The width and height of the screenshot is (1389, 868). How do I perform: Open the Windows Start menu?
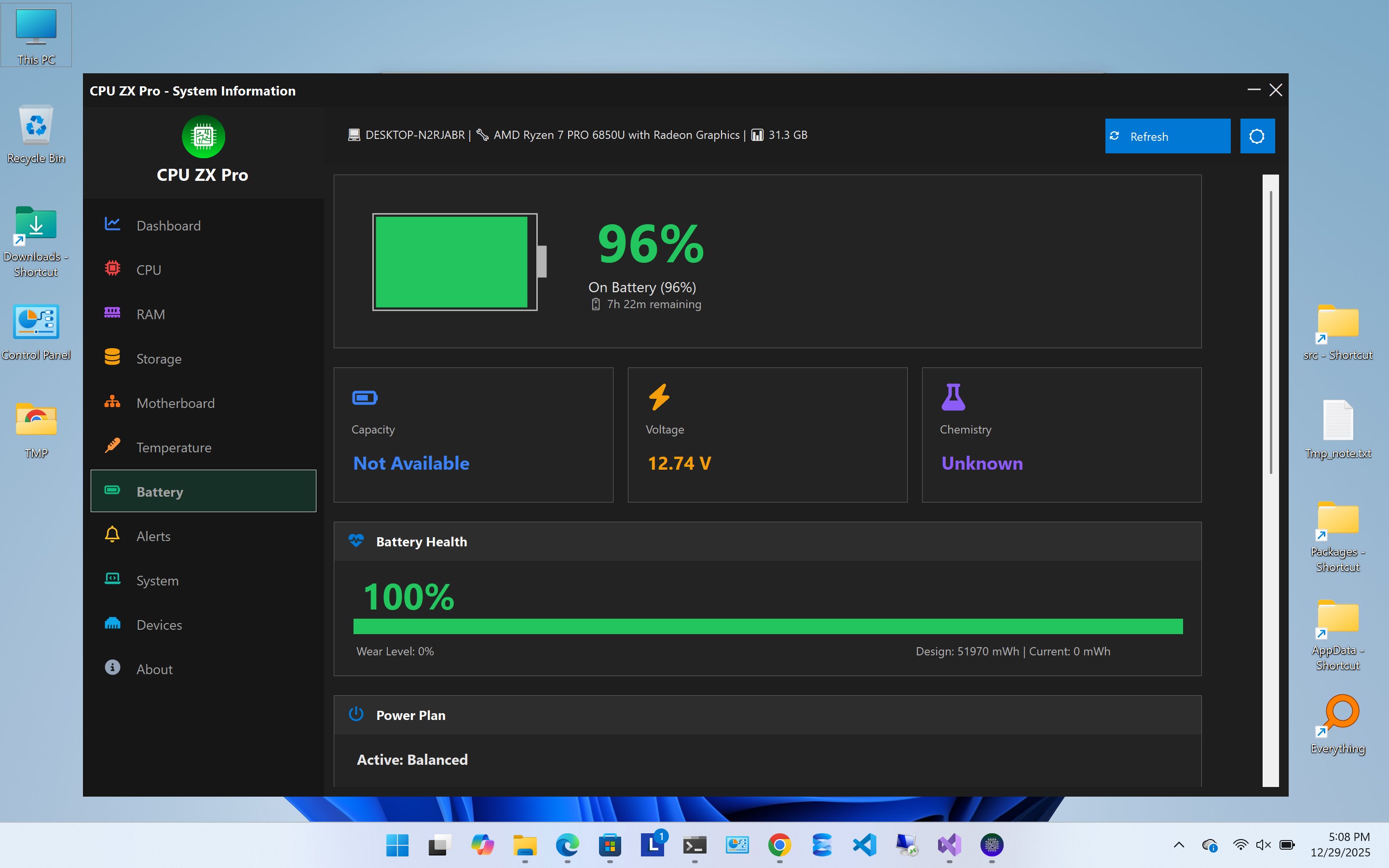click(397, 845)
